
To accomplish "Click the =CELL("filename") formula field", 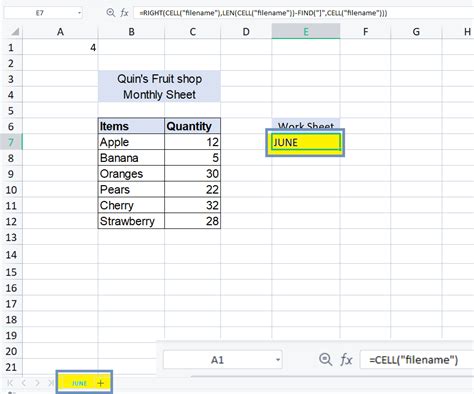I will pyautogui.click(x=417, y=360).
